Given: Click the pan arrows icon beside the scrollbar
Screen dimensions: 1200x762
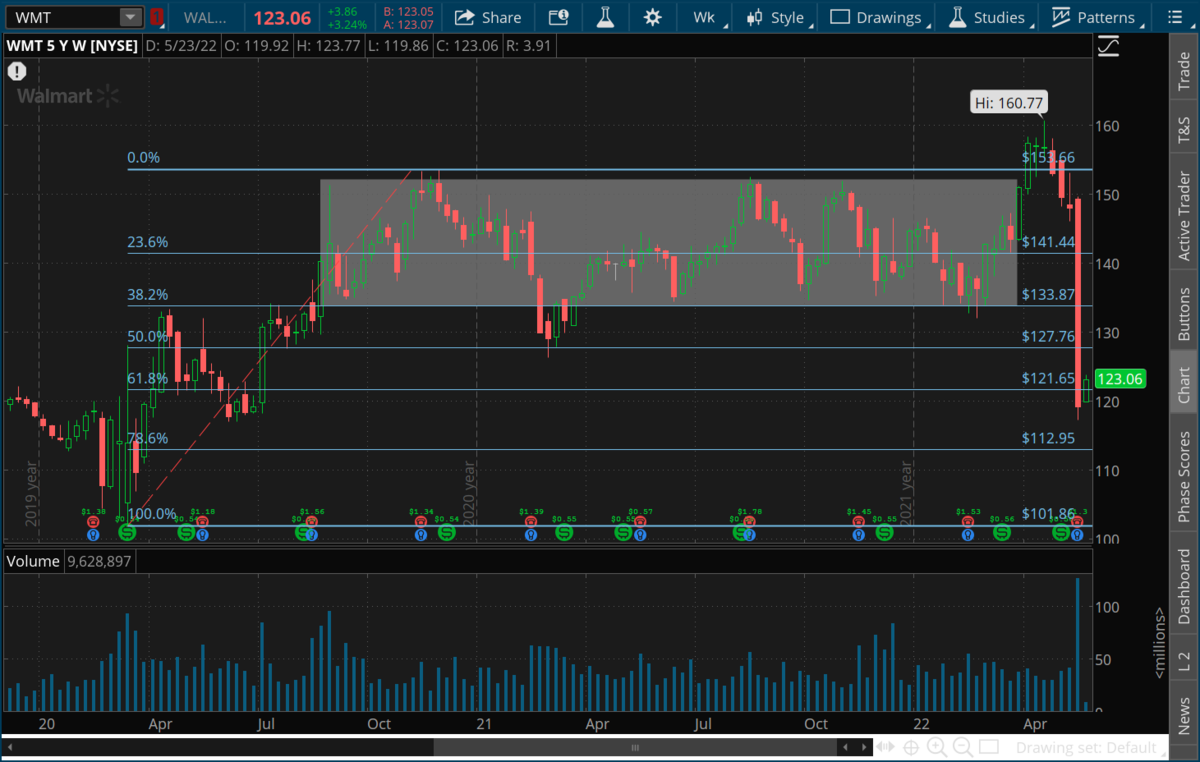Looking at the screenshot, I should [x=885, y=747].
